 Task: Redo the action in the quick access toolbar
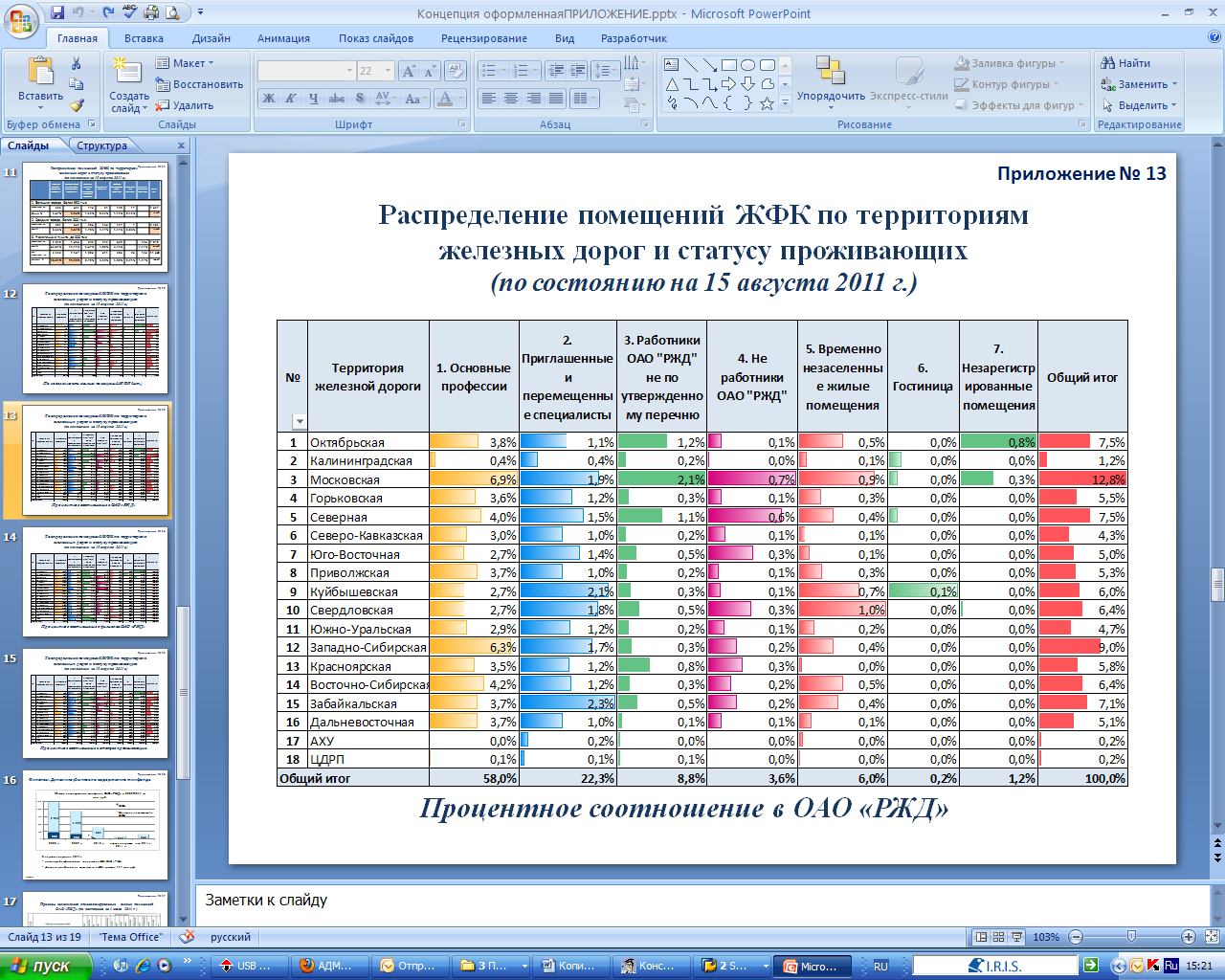tap(108, 13)
